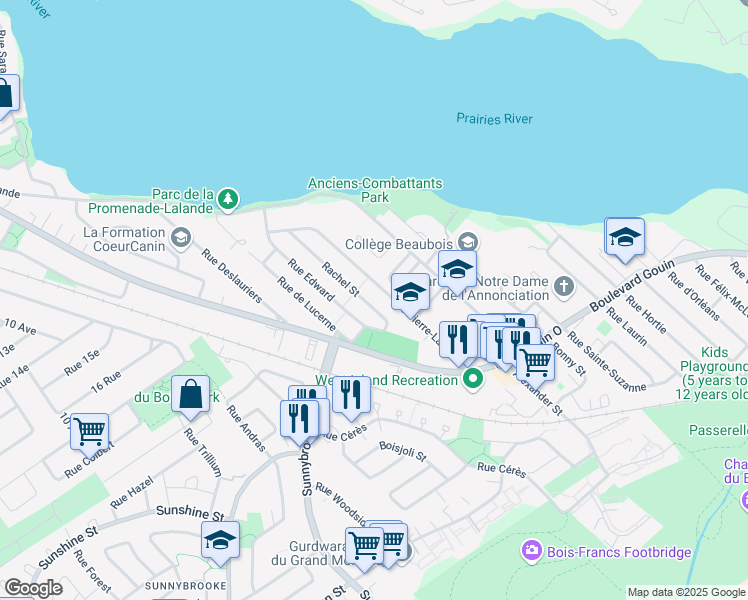The width and height of the screenshot is (748, 600).
Task: Click the West Island Recreation label
Action: [x=386, y=380]
